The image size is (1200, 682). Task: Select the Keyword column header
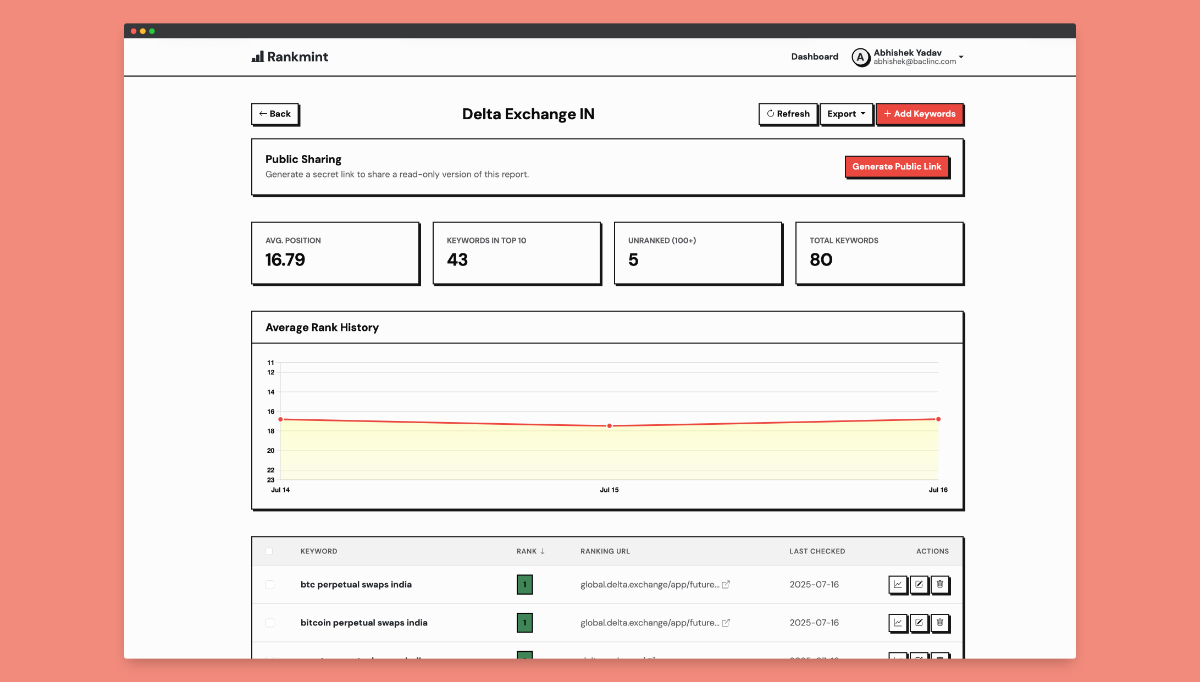[x=318, y=551]
